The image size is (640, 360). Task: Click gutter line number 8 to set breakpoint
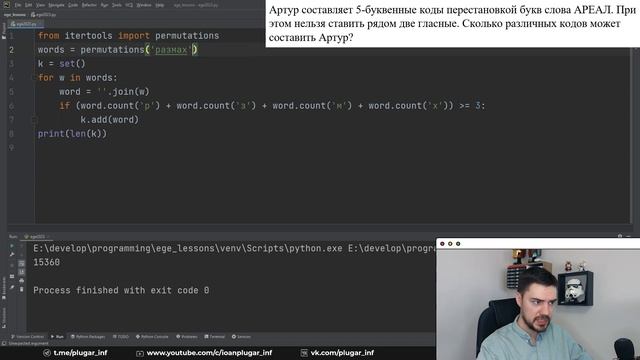(11, 133)
